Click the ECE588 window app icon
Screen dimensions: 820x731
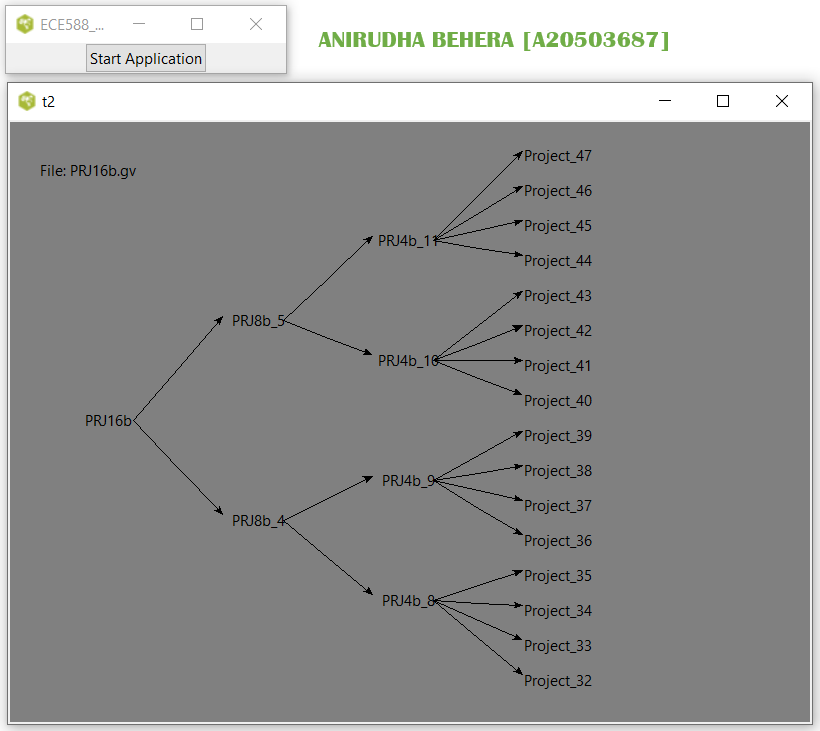click(x=26, y=25)
